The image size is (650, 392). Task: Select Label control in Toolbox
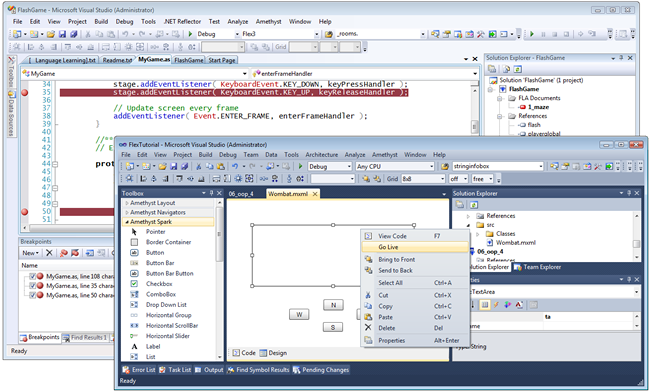153,346
